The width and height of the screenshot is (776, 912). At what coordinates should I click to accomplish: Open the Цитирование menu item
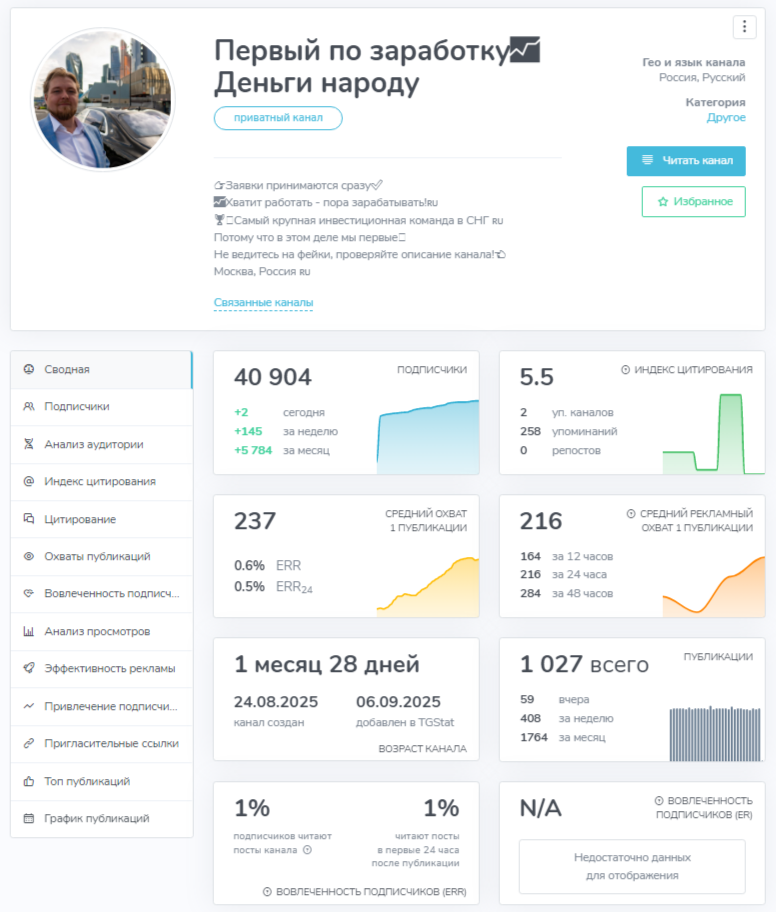point(80,519)
